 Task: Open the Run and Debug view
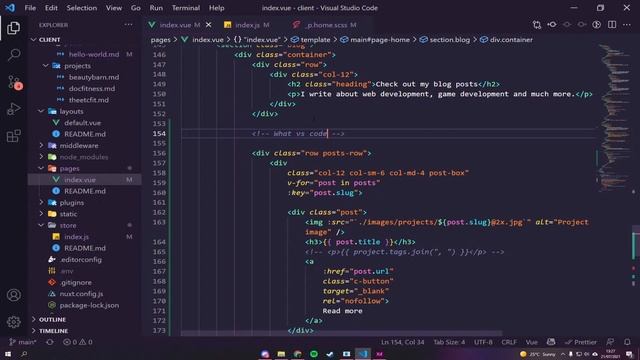coord(13,109)
